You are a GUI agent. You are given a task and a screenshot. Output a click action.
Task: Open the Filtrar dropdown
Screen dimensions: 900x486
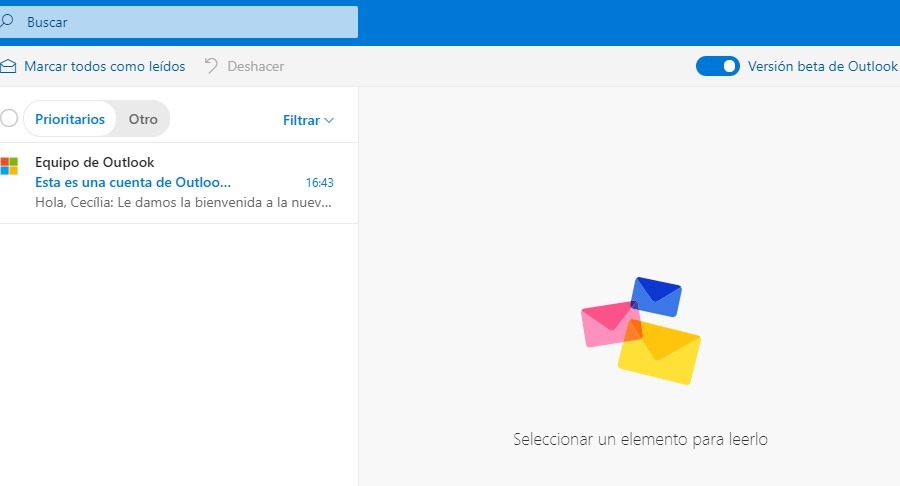[308, 120]
